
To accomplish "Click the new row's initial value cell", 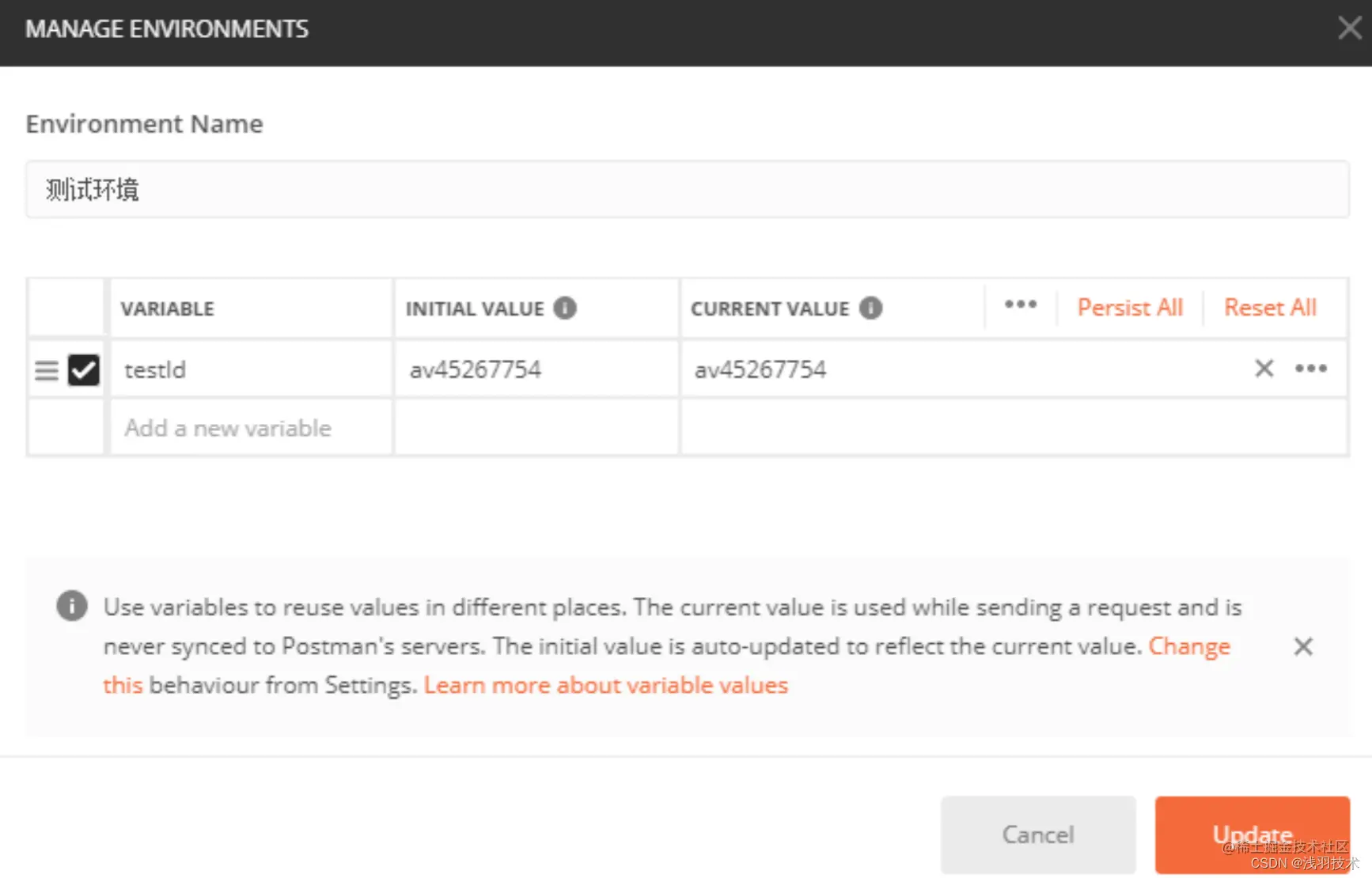I will (536, 428).
